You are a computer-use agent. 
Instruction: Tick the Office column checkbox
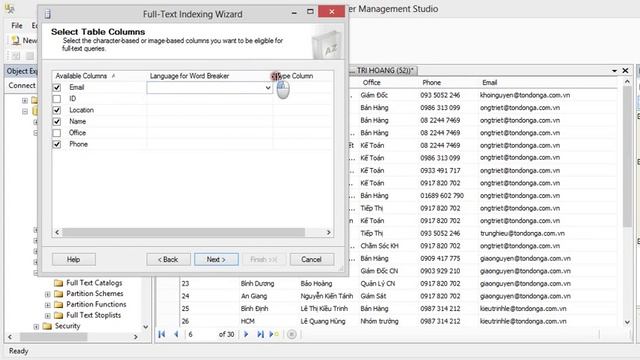point(57,133)
